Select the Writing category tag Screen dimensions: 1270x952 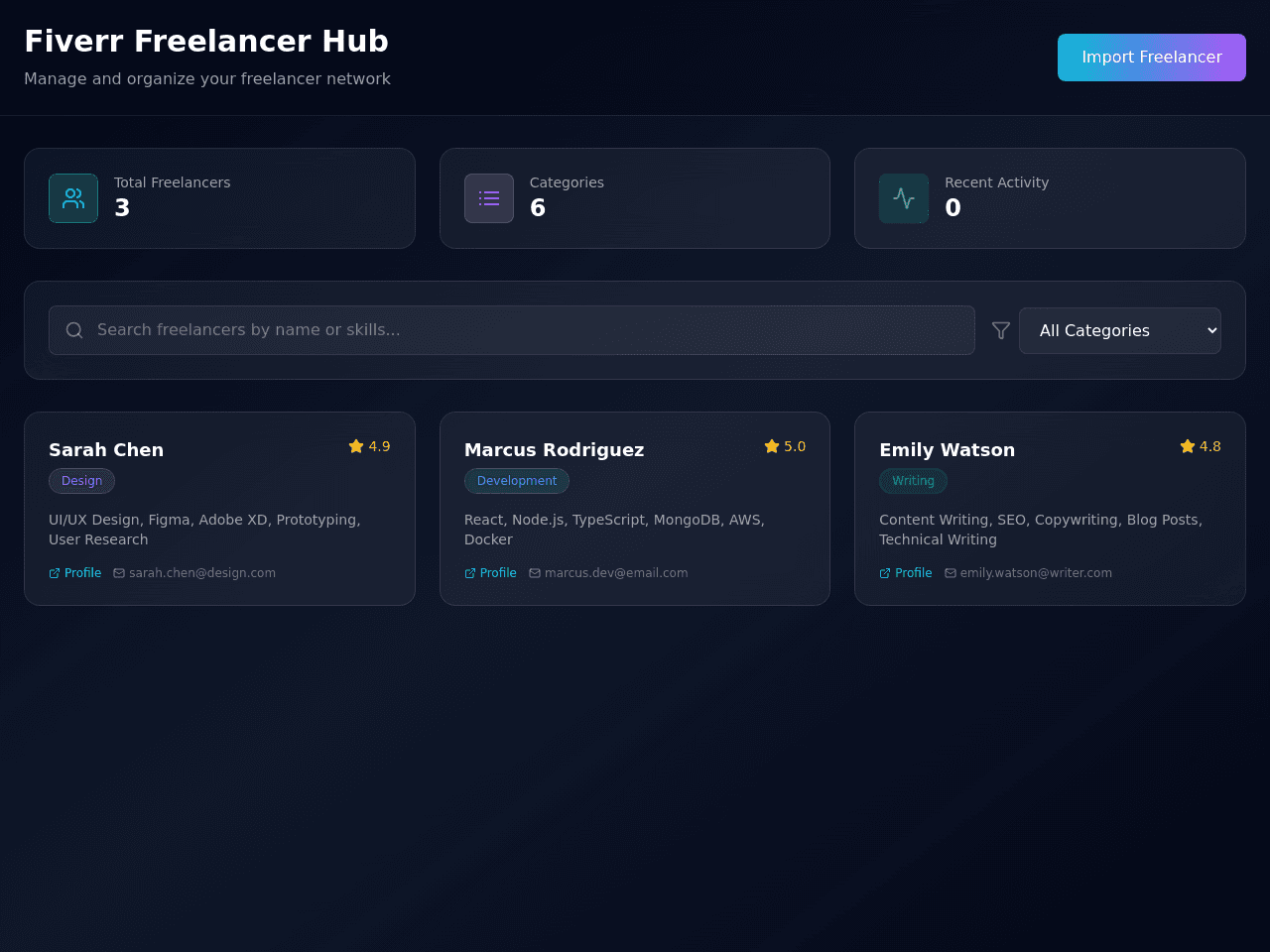913,481
